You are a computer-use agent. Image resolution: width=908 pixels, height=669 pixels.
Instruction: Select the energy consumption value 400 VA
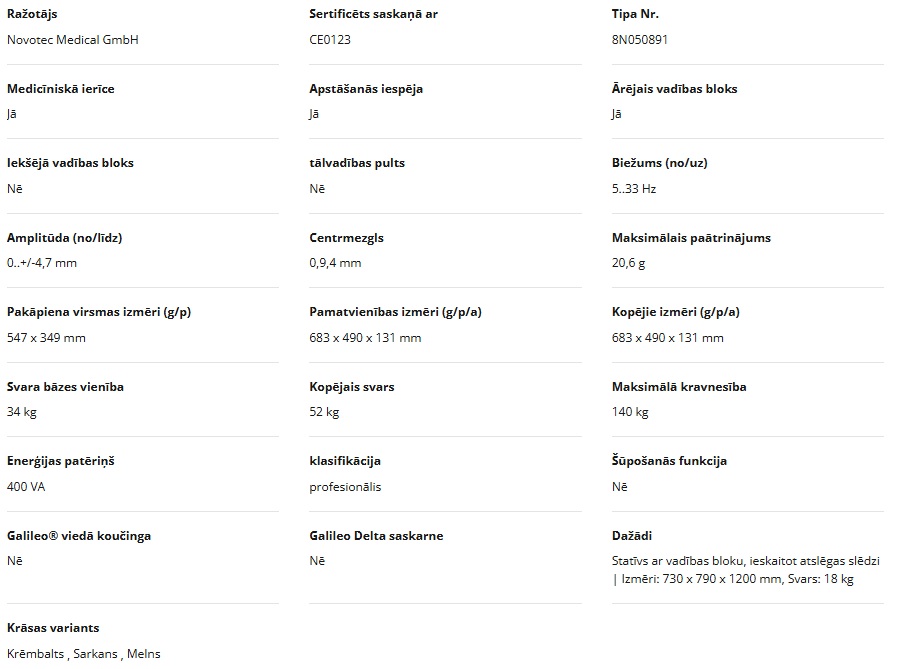pyautogui.click(x=26, y=487)
